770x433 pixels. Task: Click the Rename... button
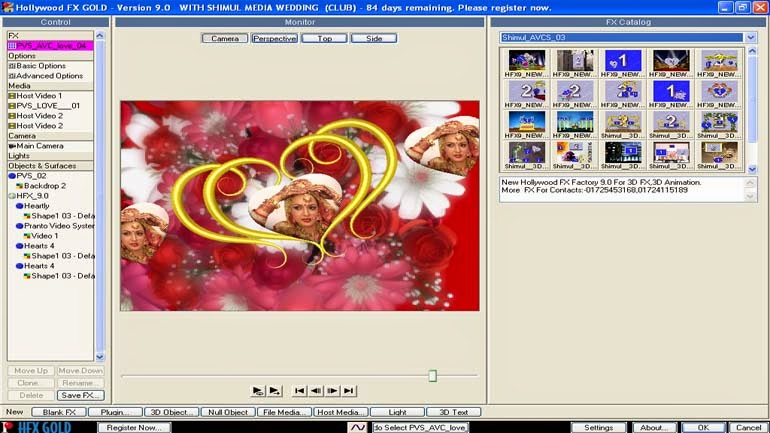(x=81, y=383)
